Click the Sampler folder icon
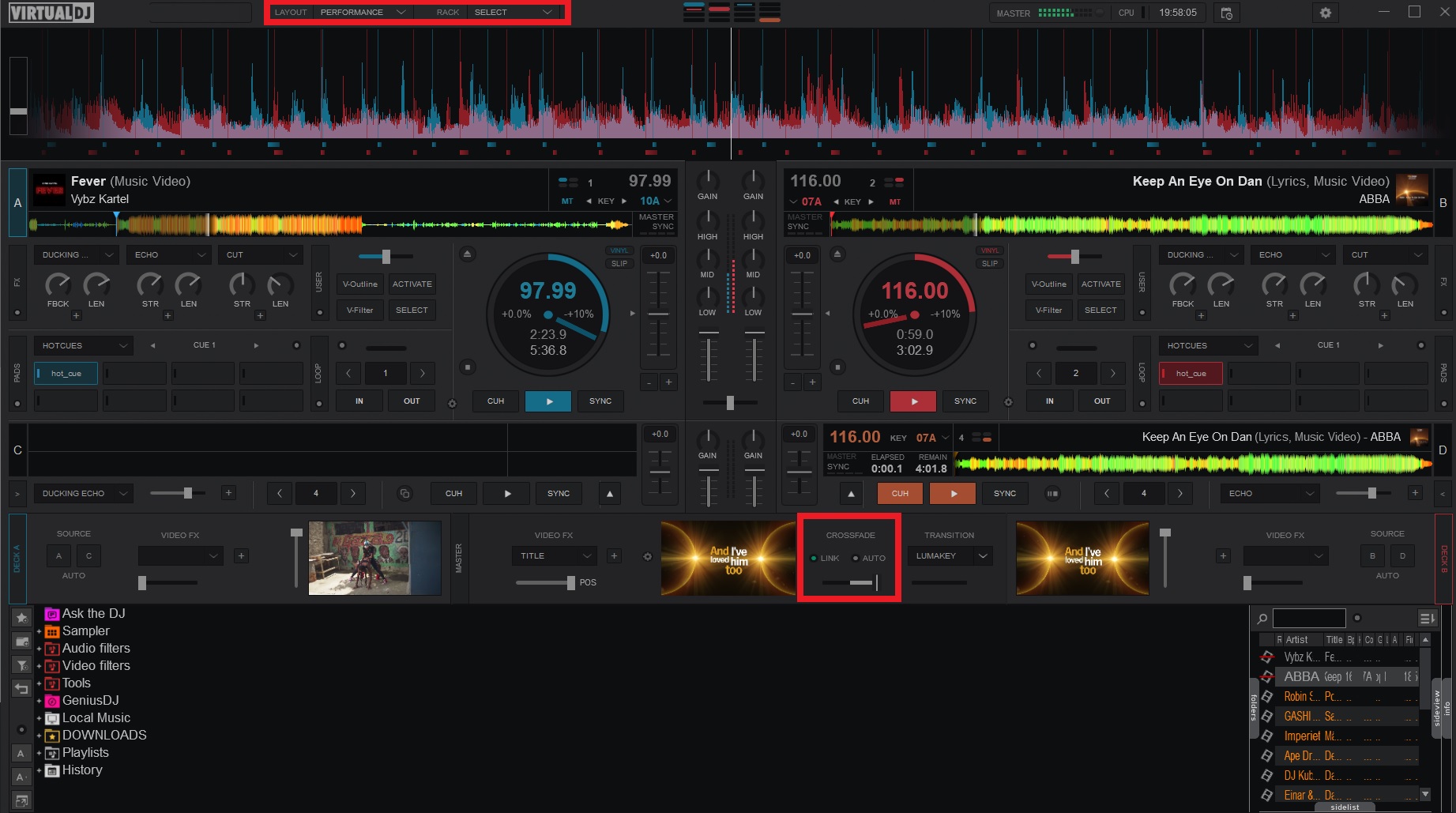 (x=52, y=631)
